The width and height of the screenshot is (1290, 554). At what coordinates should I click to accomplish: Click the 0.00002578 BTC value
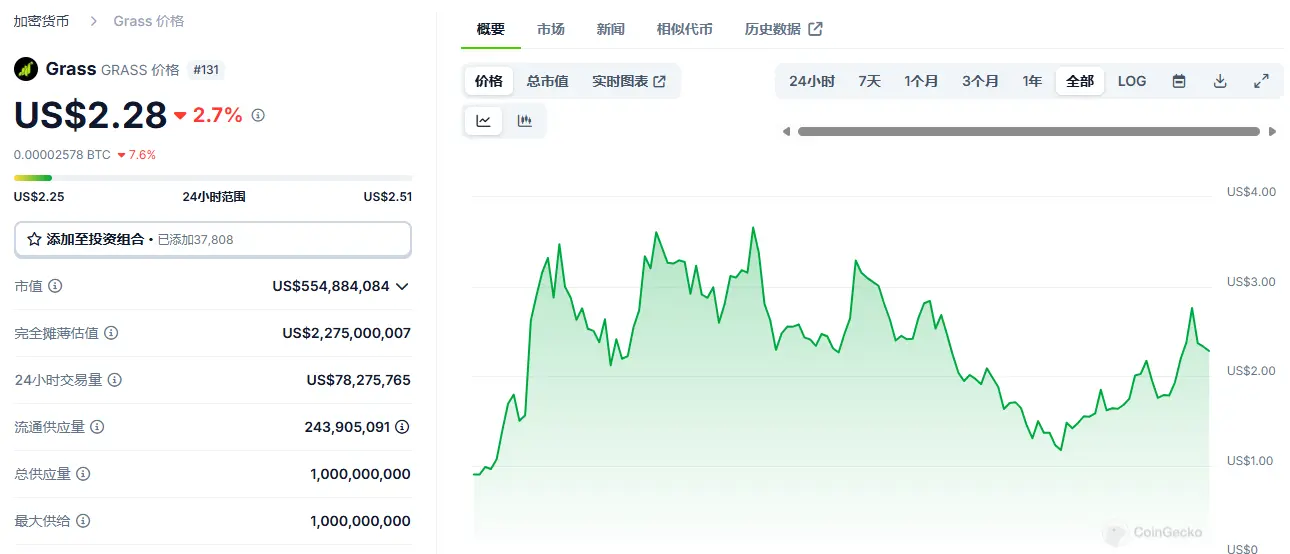(62, 155)
